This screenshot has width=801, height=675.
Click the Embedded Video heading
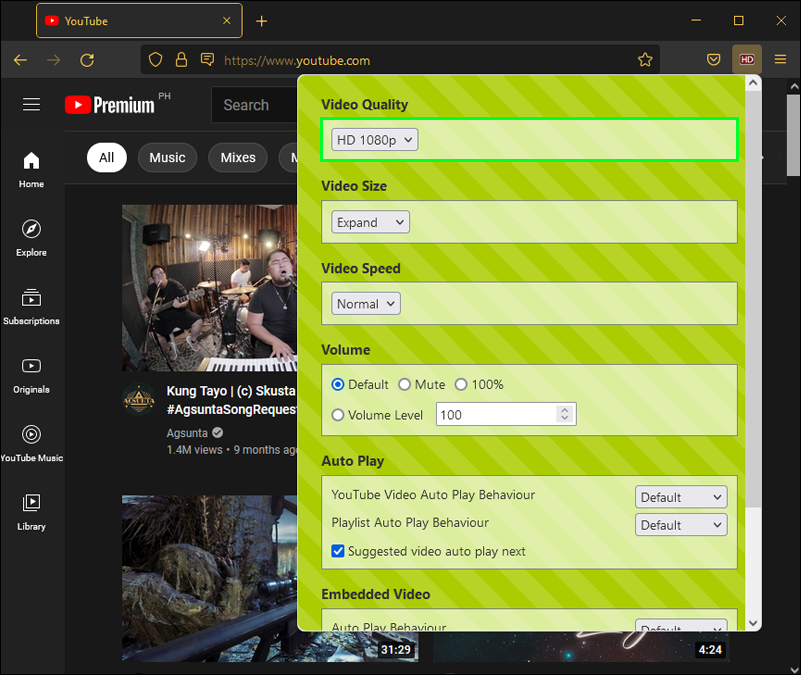coord(375,594)
